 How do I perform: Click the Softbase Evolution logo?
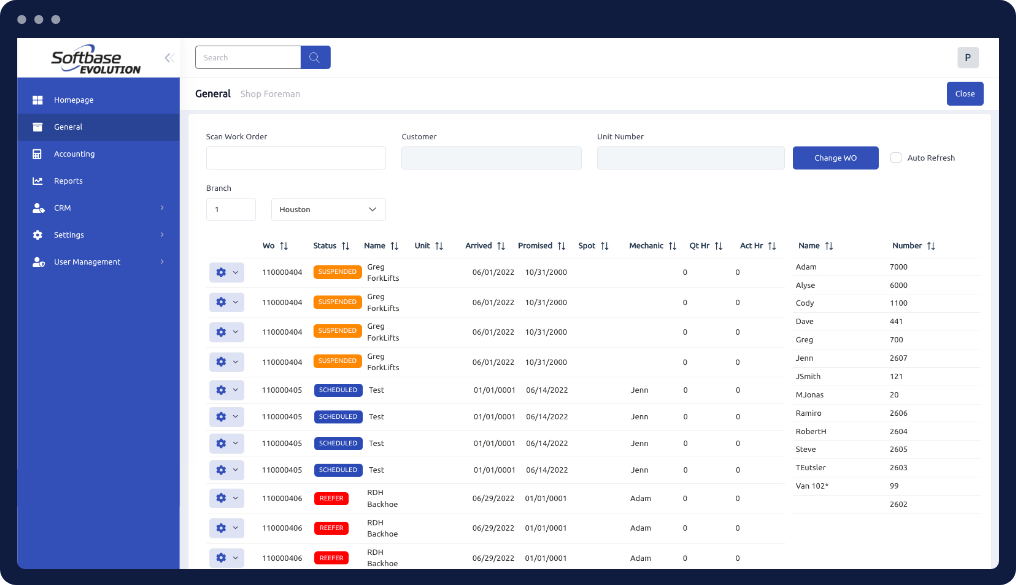95,59
